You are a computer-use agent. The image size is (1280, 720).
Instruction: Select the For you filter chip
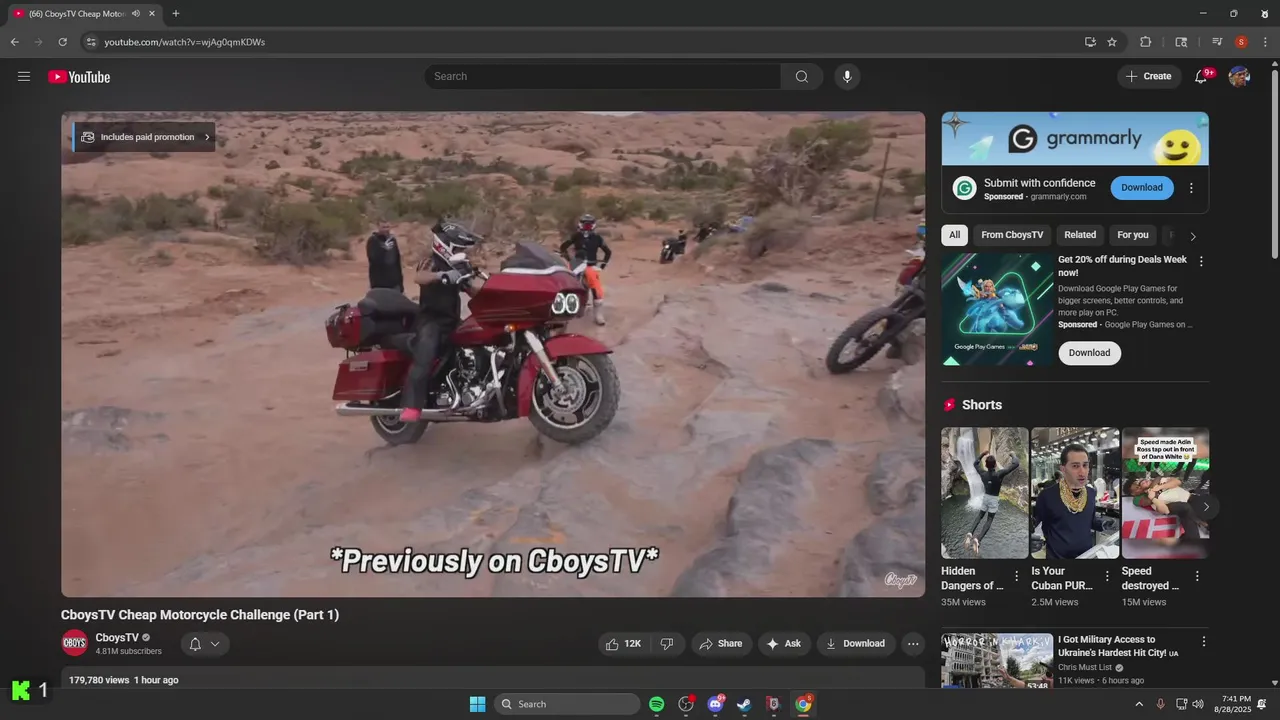tap(1133, 235)
